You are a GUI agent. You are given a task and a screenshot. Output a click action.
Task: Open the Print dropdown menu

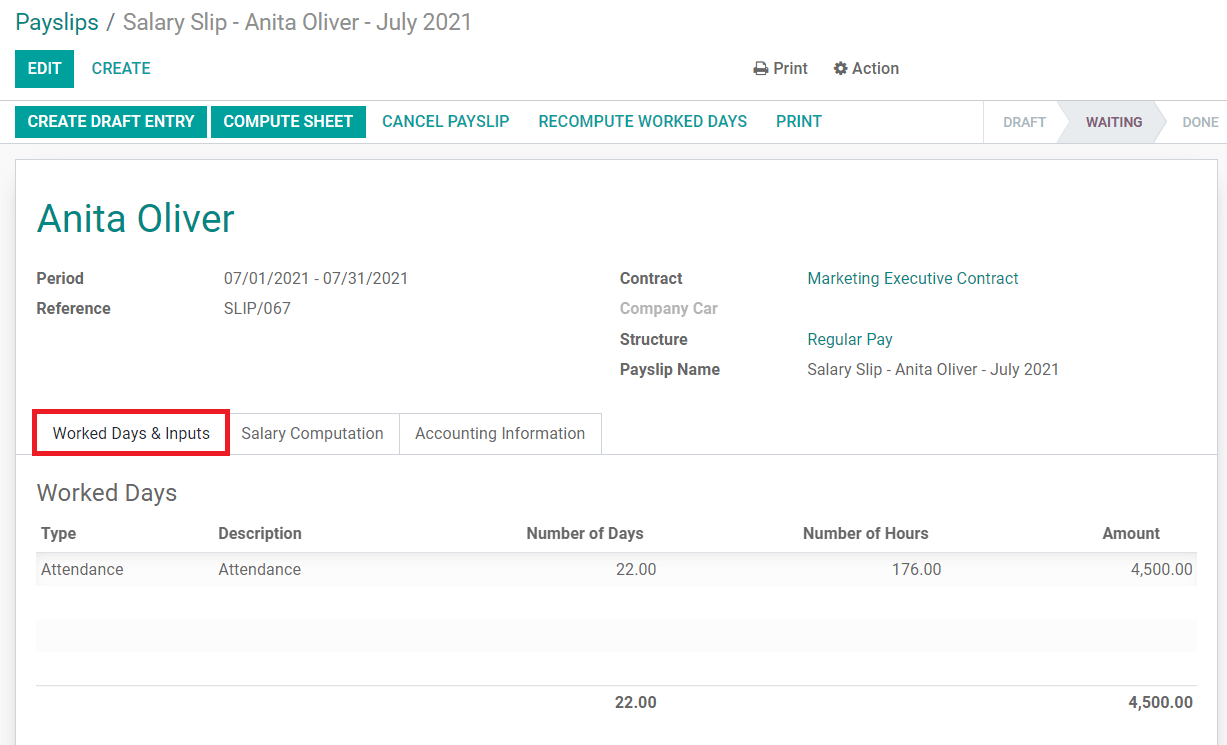[x=781, y=69]
